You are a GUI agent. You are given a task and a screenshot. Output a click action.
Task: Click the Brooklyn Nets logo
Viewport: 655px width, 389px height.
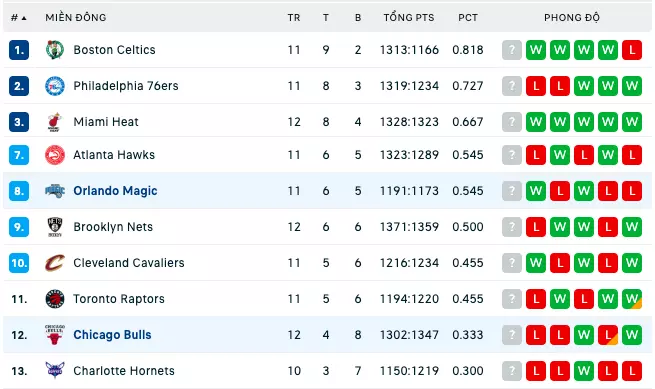(x=55, y=227)
